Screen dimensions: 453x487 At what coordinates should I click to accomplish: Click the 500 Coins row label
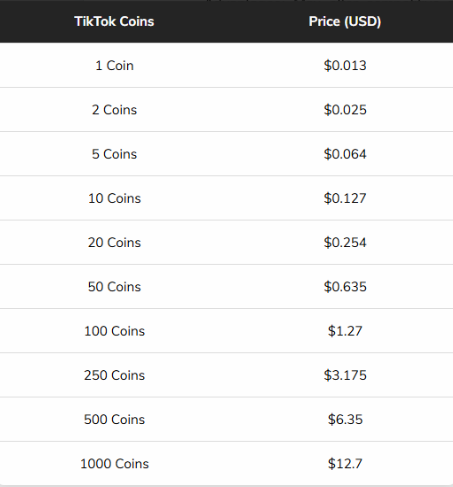(x=114, y=419)
